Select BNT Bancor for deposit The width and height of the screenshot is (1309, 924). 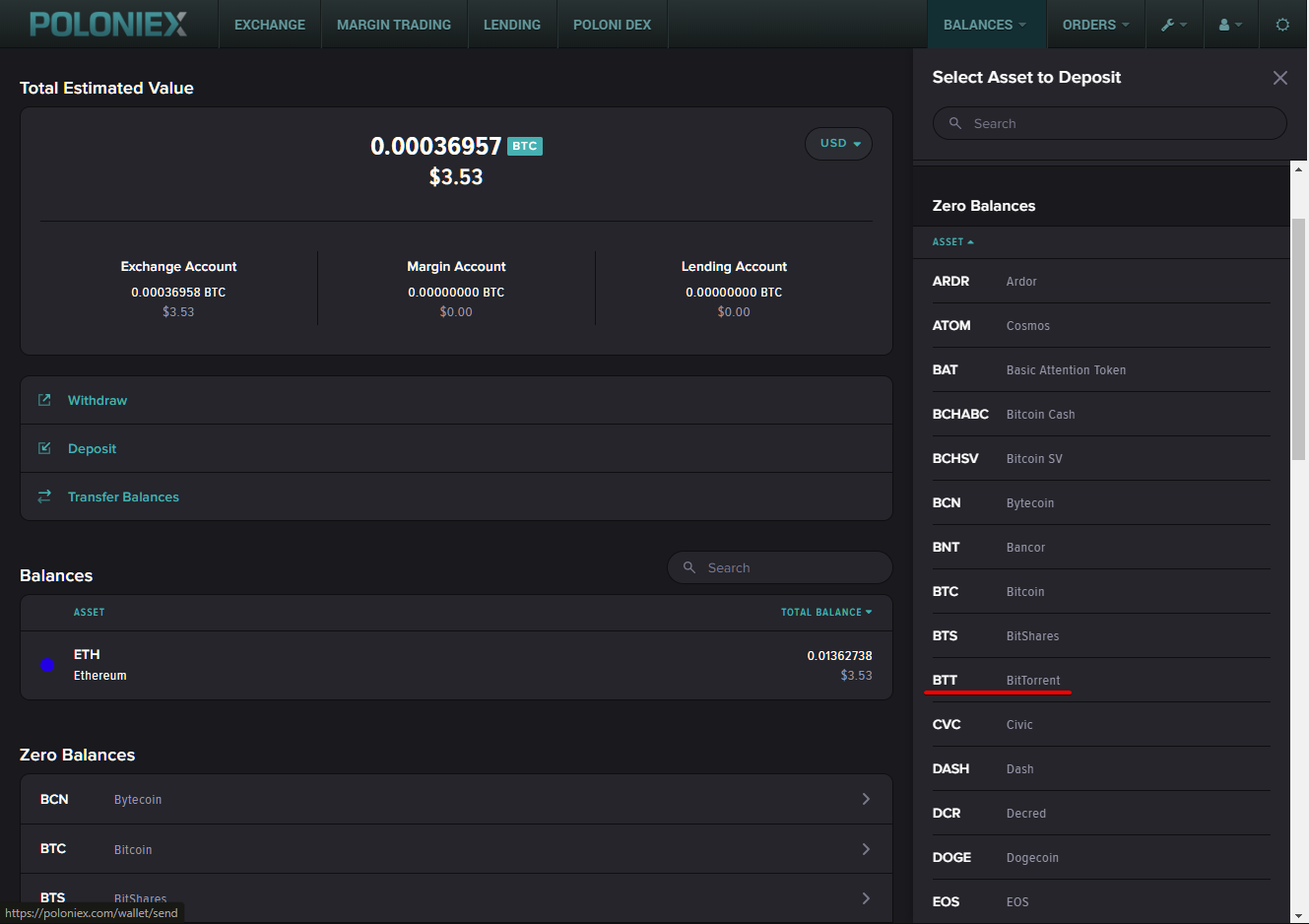coord(1101,547)
